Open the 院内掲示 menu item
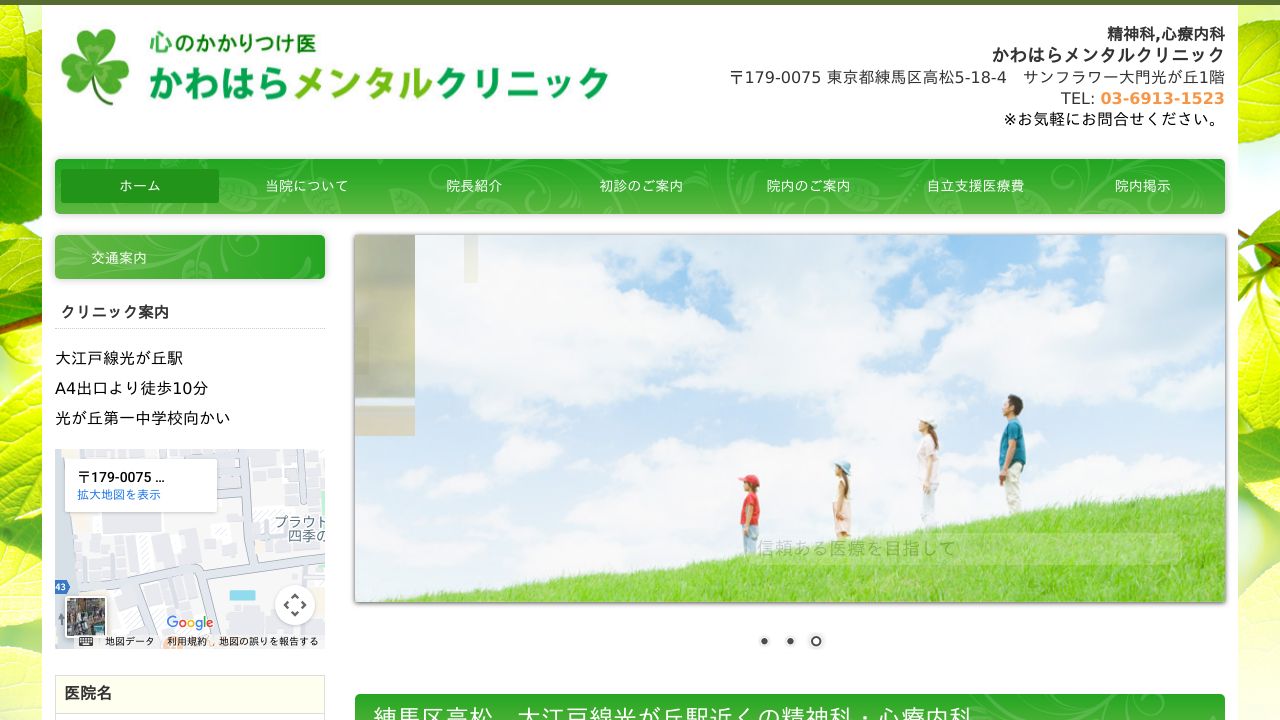The image size is (1280, 720). coord(1142,186)
